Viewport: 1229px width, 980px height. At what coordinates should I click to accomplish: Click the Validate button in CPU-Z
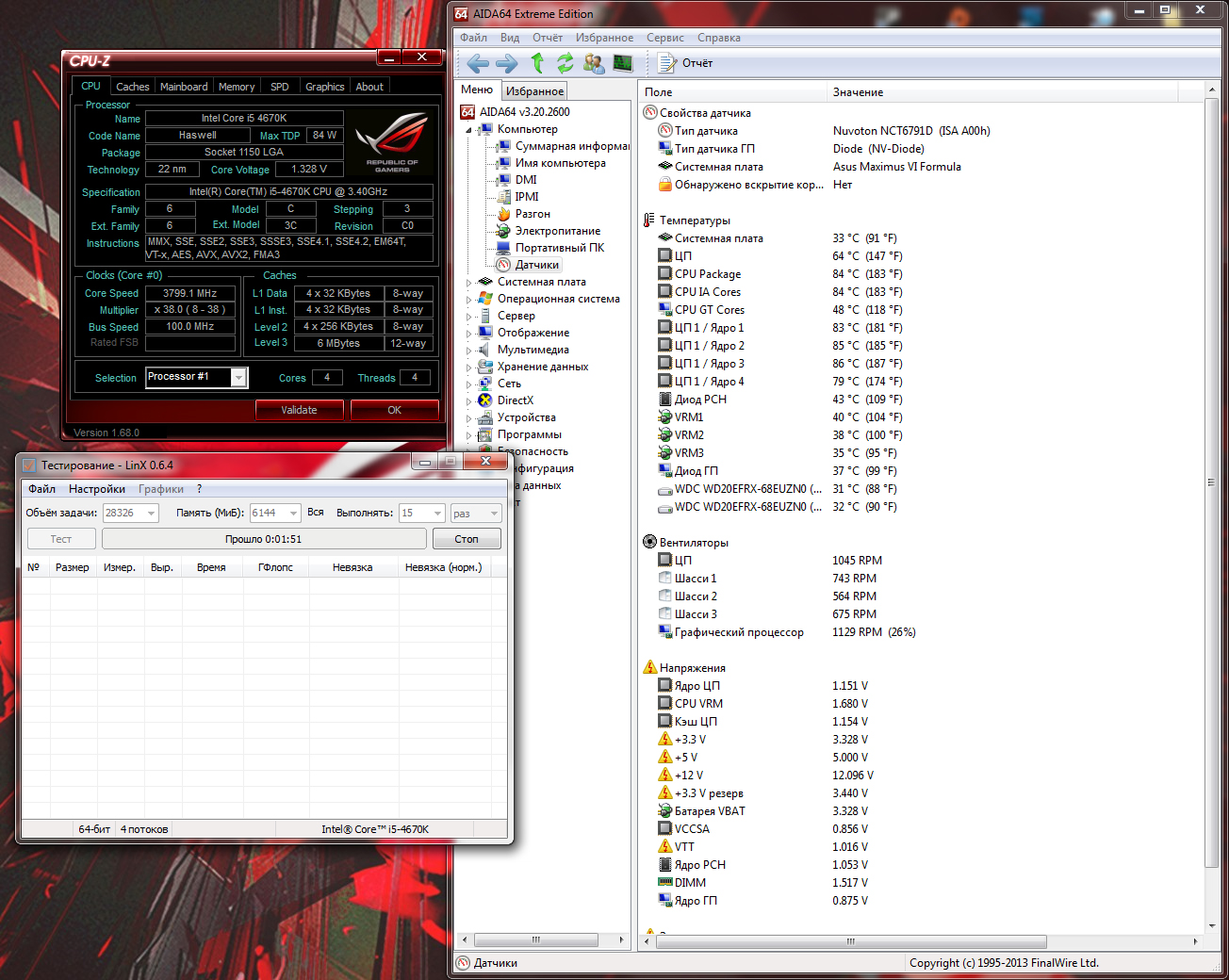click(299, 410)
